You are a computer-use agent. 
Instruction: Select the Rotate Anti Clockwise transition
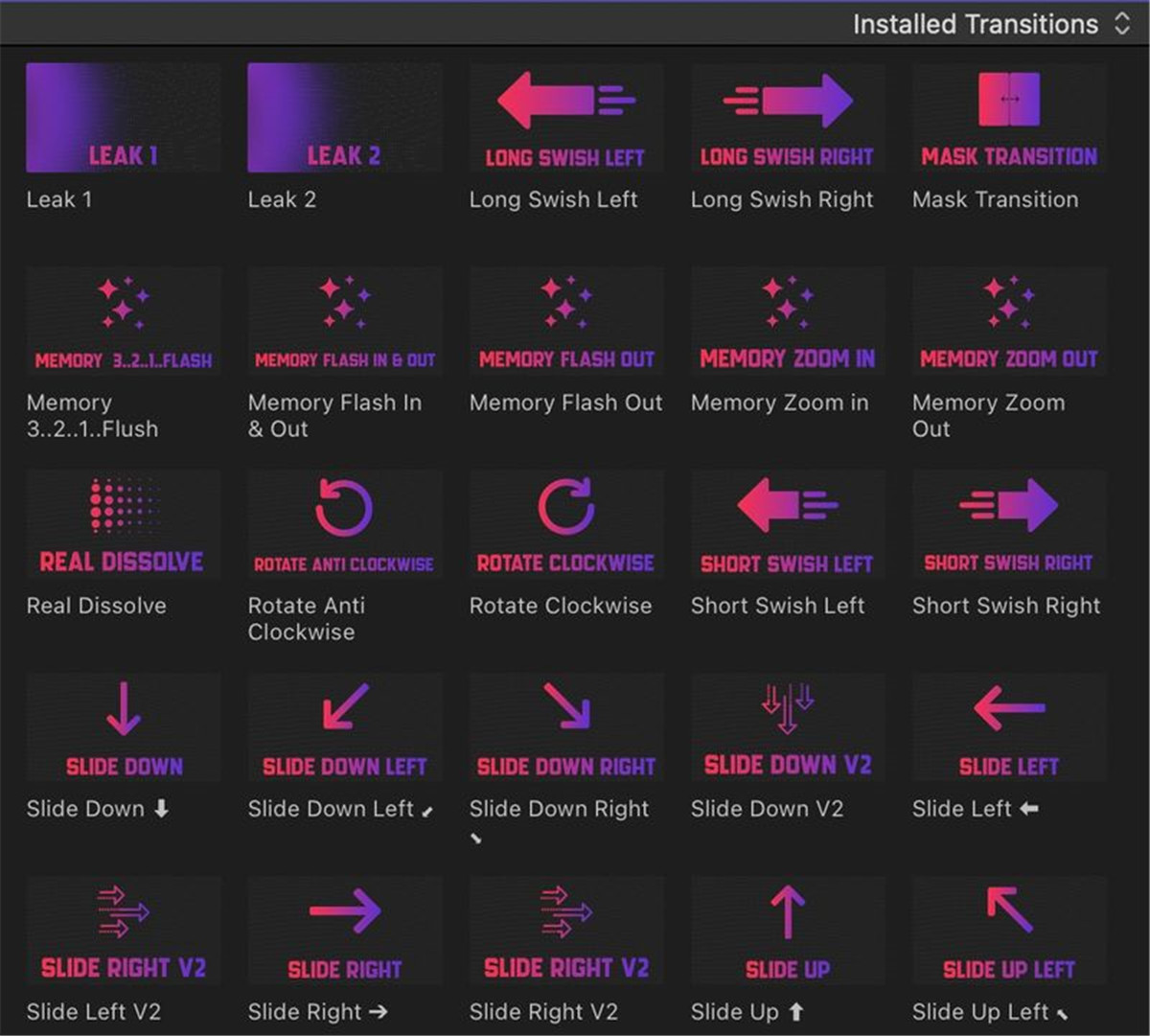(x=344, y=524)
